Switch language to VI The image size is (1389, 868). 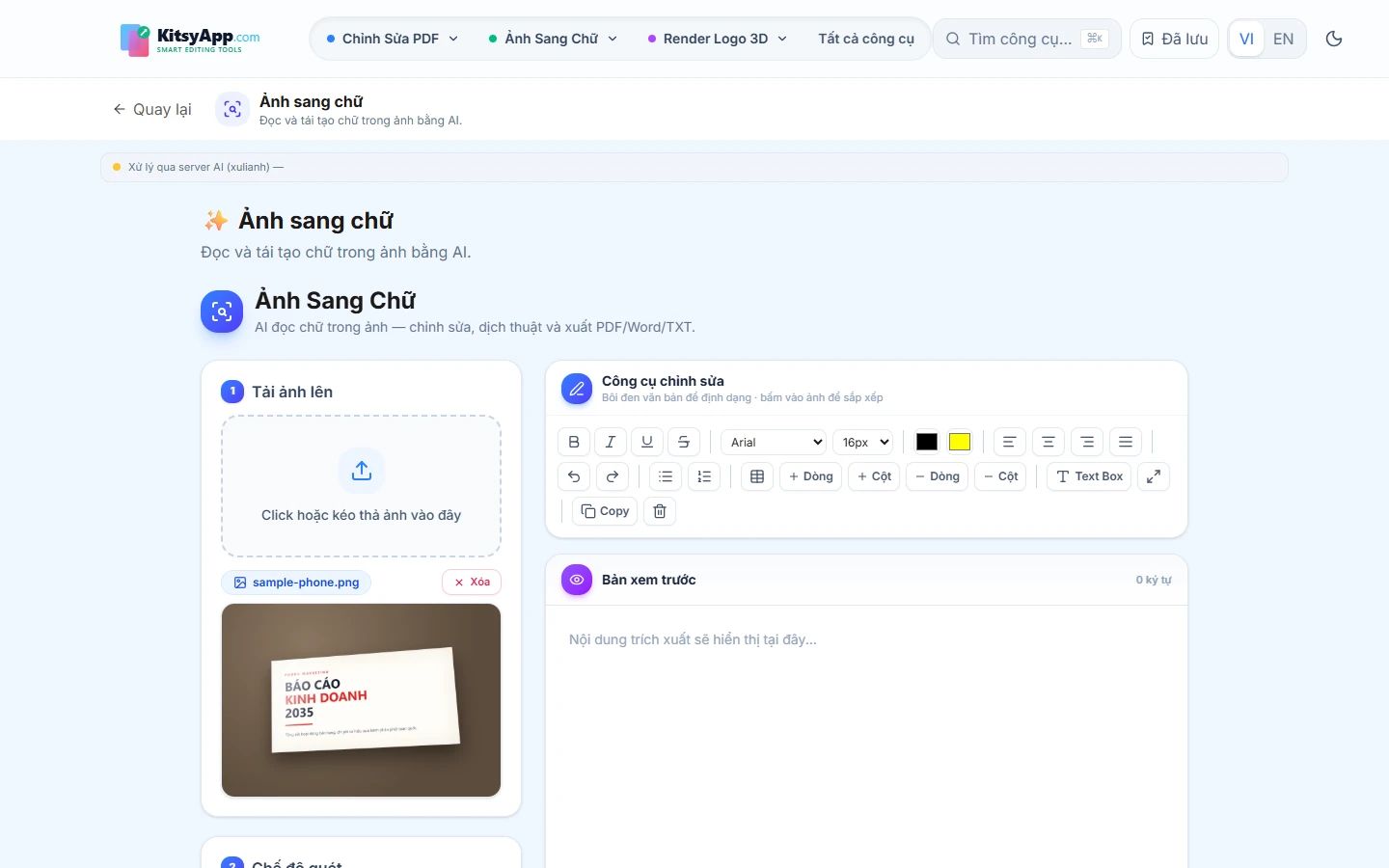1246,39
